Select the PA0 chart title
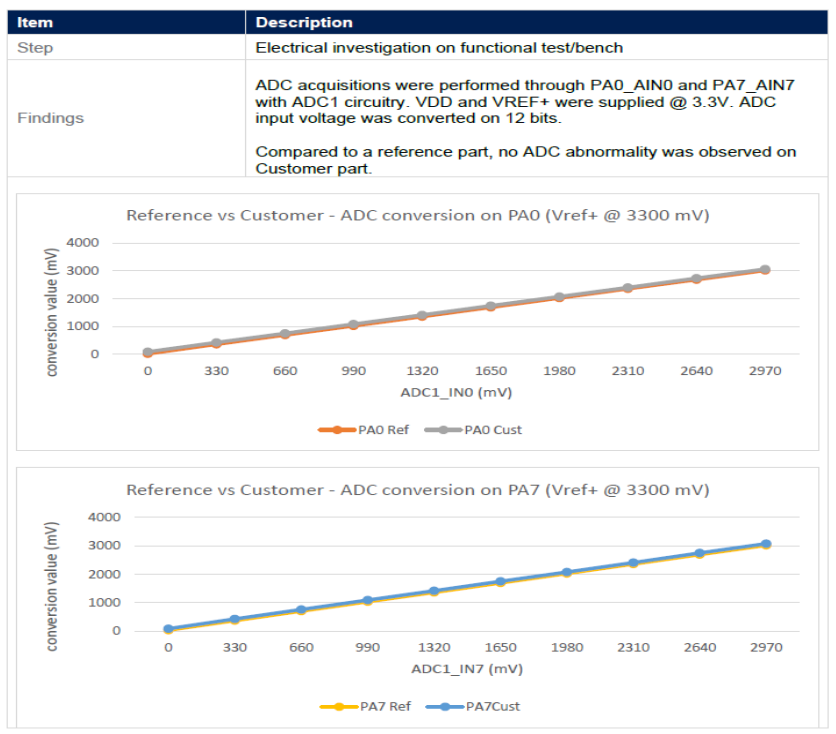 click(x=417, y=215)
